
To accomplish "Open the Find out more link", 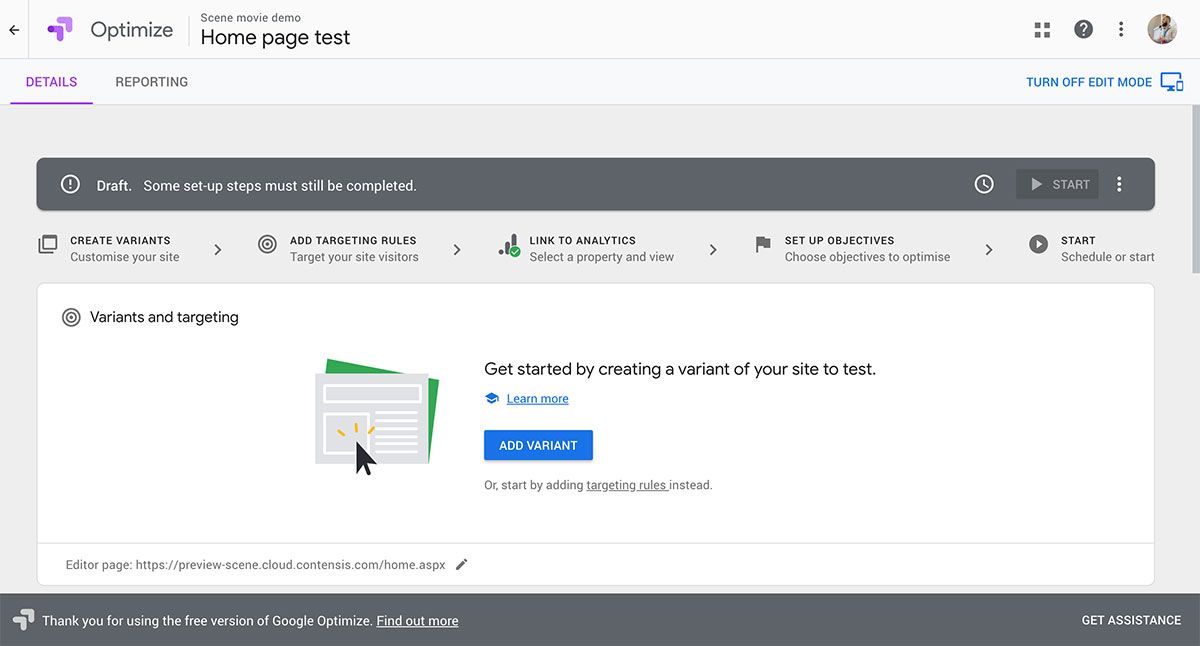I will (x=417, y=621).
